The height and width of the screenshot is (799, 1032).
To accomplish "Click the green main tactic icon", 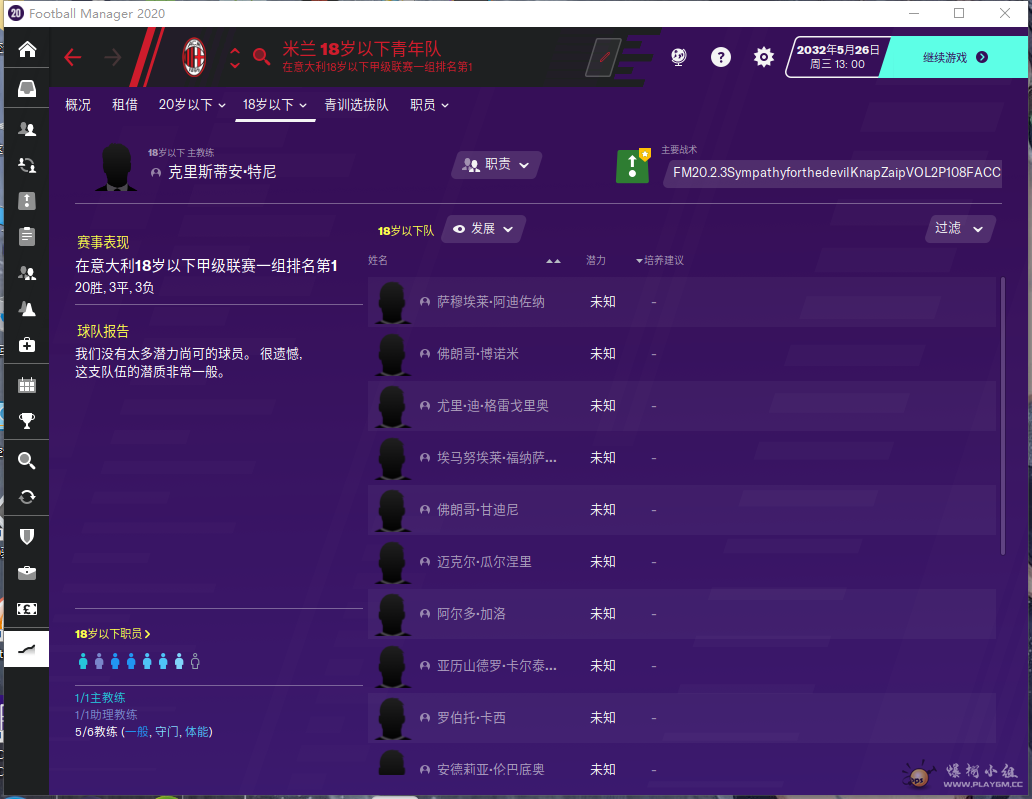I will pos(632,166).
